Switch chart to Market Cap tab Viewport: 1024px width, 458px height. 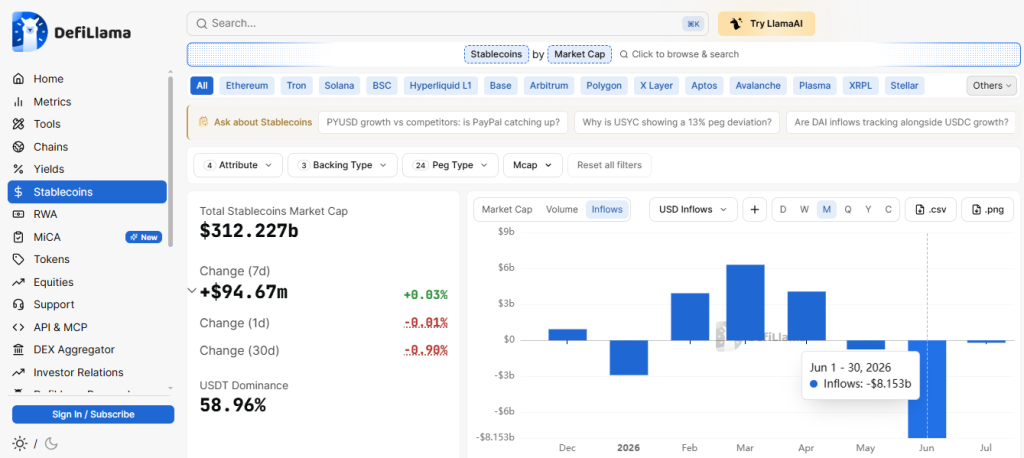pyautogui.click(x=507, y=210)
